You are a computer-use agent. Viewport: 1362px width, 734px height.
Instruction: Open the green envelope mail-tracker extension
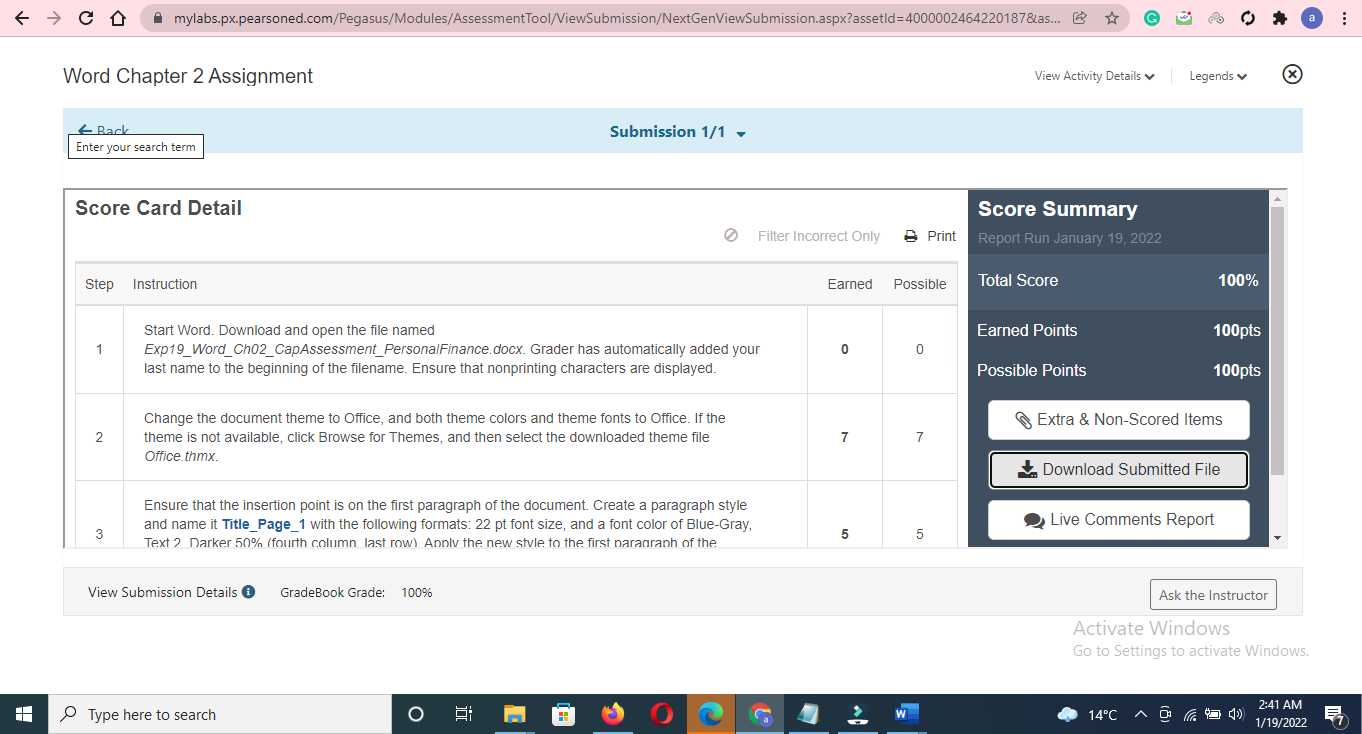click(1184, 18)
